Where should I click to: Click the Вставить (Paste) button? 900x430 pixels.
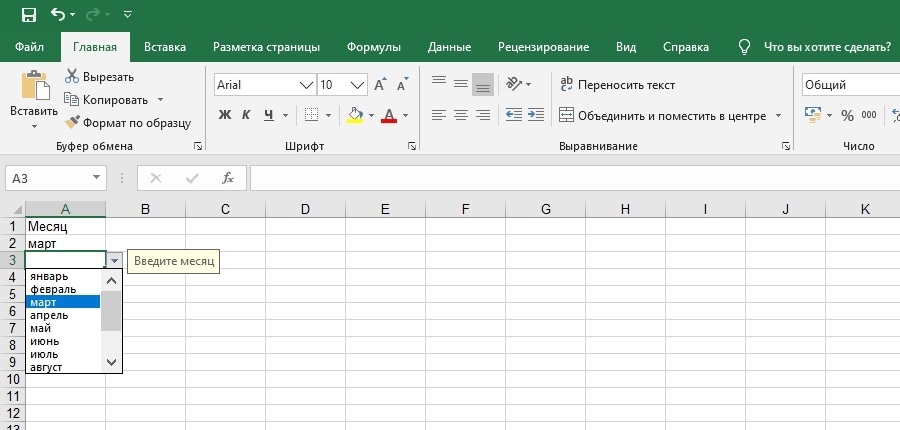point(34,100)
